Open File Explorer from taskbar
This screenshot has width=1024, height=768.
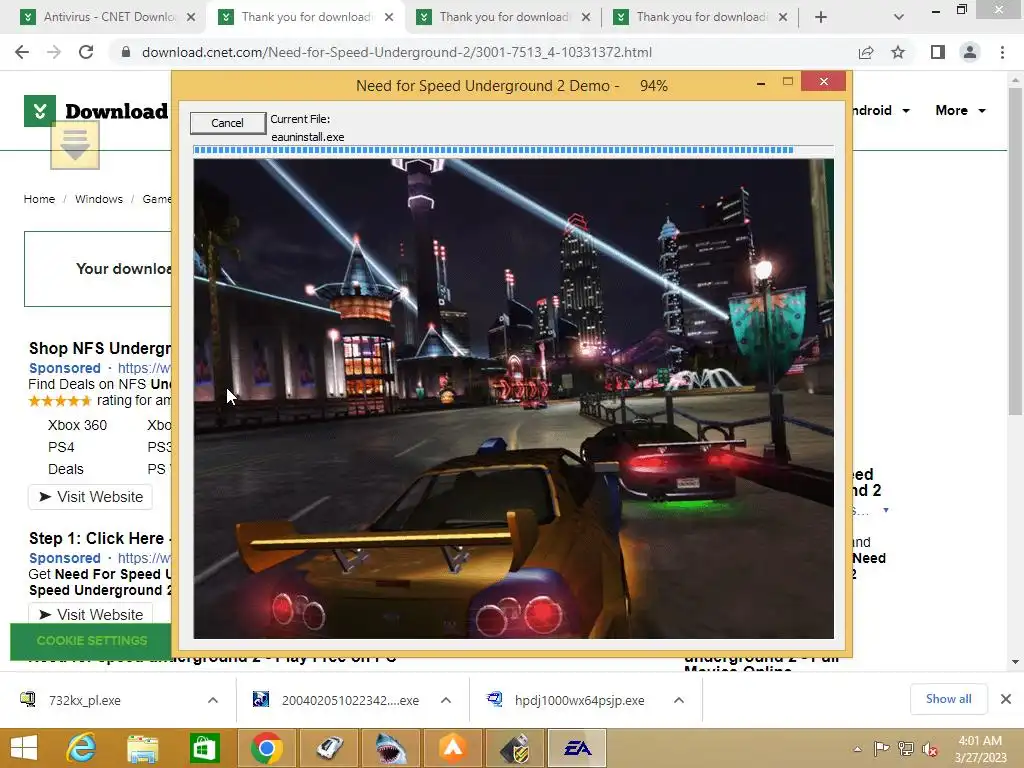click(143, 748)
